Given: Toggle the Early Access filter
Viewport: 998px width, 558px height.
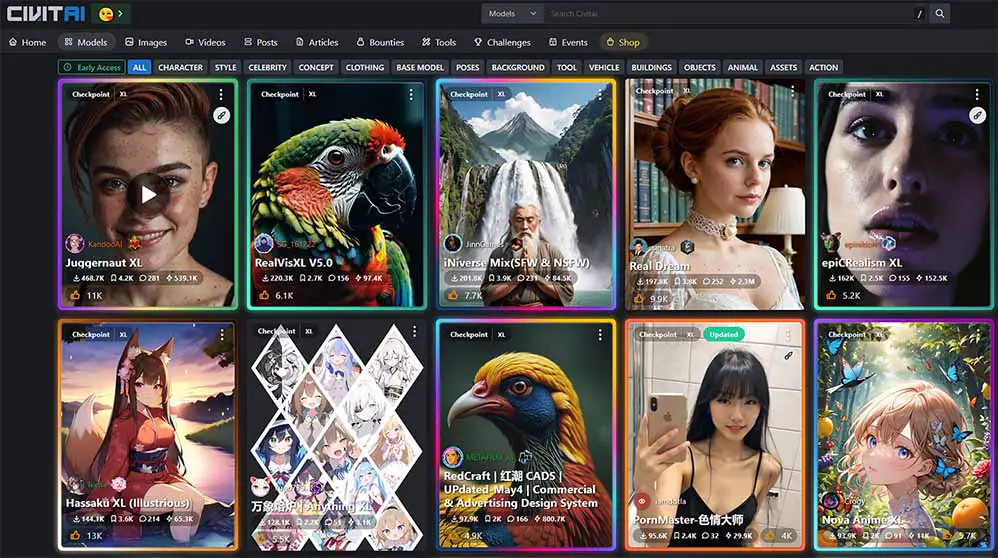Looking at the screenshot, I should (x=92, y=67).
